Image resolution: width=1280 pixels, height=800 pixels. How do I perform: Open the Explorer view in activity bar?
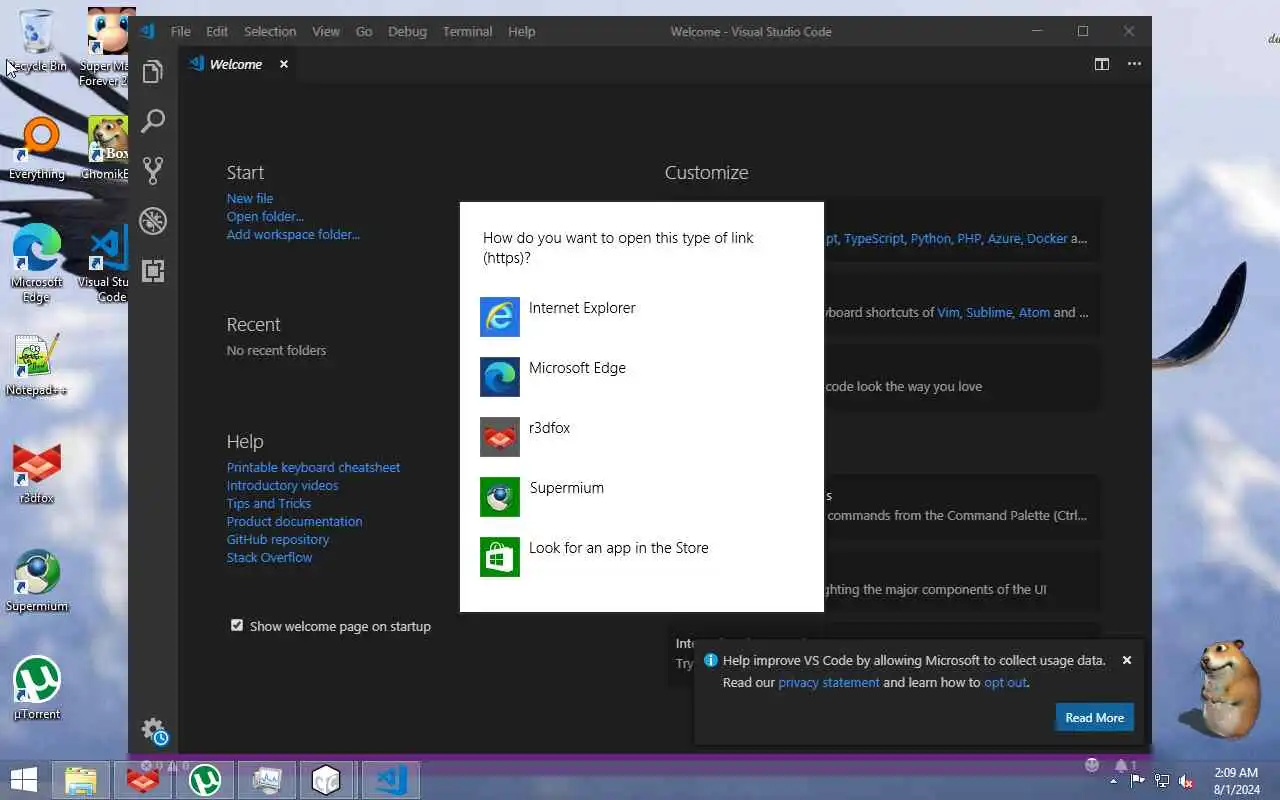[153, 72]
